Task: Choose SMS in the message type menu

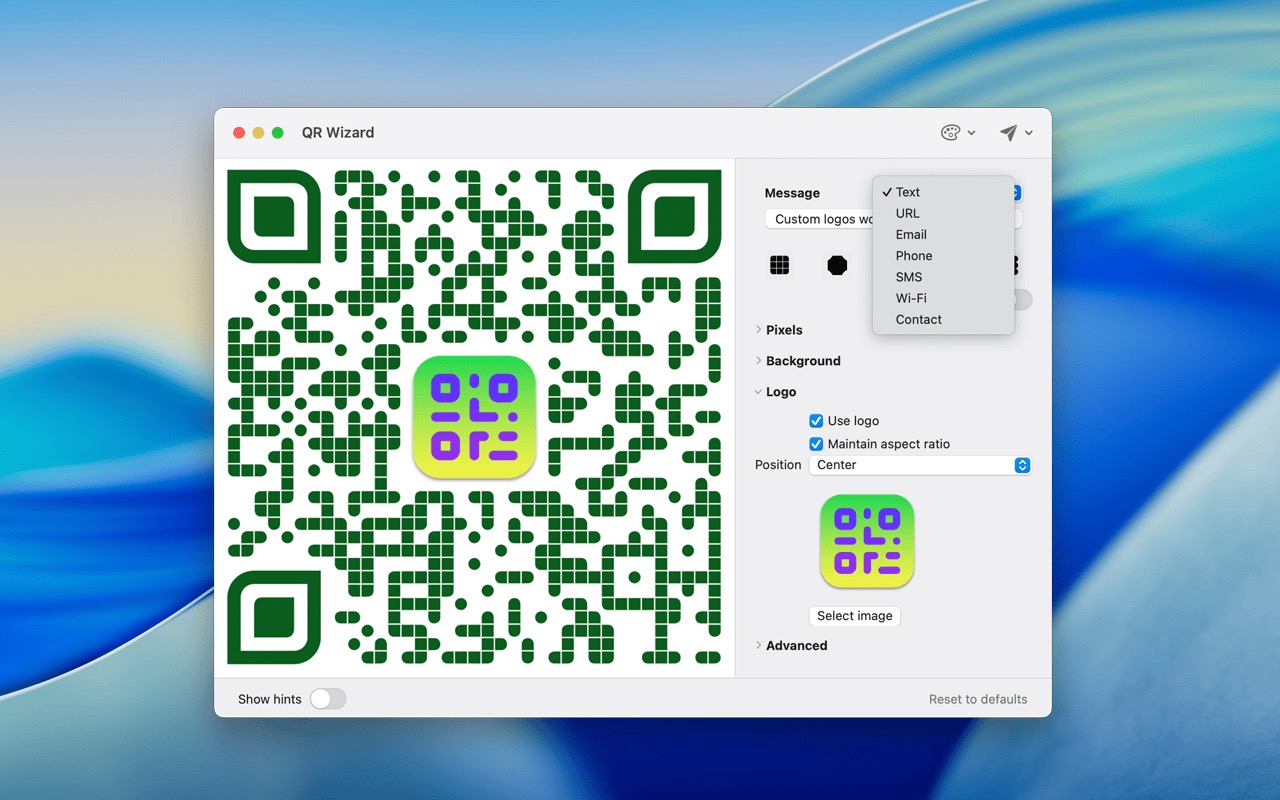Action: tap(943, 277)
